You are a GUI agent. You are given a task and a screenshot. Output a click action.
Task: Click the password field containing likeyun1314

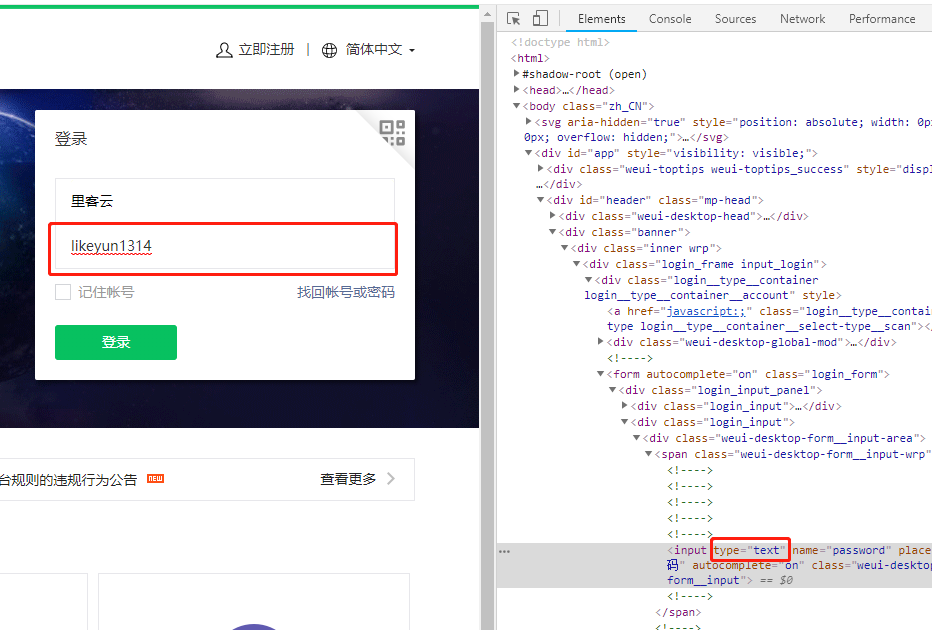(x=225, y=247)
